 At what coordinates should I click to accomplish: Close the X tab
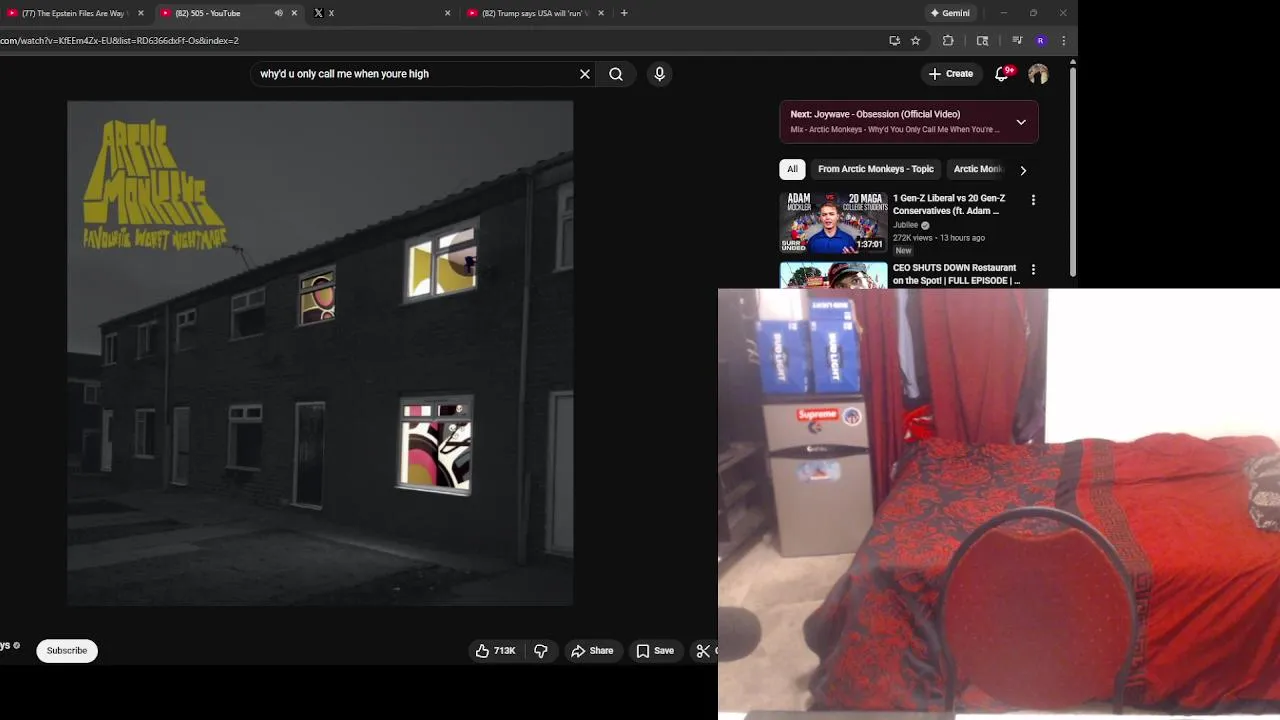447,13
